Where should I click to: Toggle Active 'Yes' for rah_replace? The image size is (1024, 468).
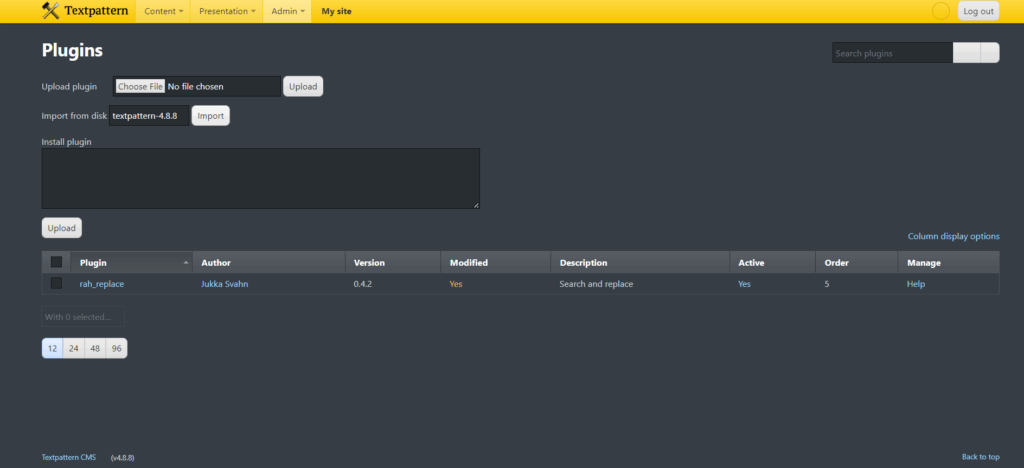744,284
